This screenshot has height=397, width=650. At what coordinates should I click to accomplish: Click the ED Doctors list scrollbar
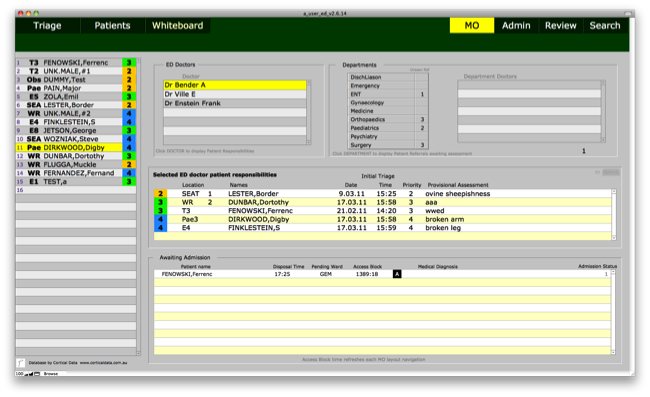[308, 112]
